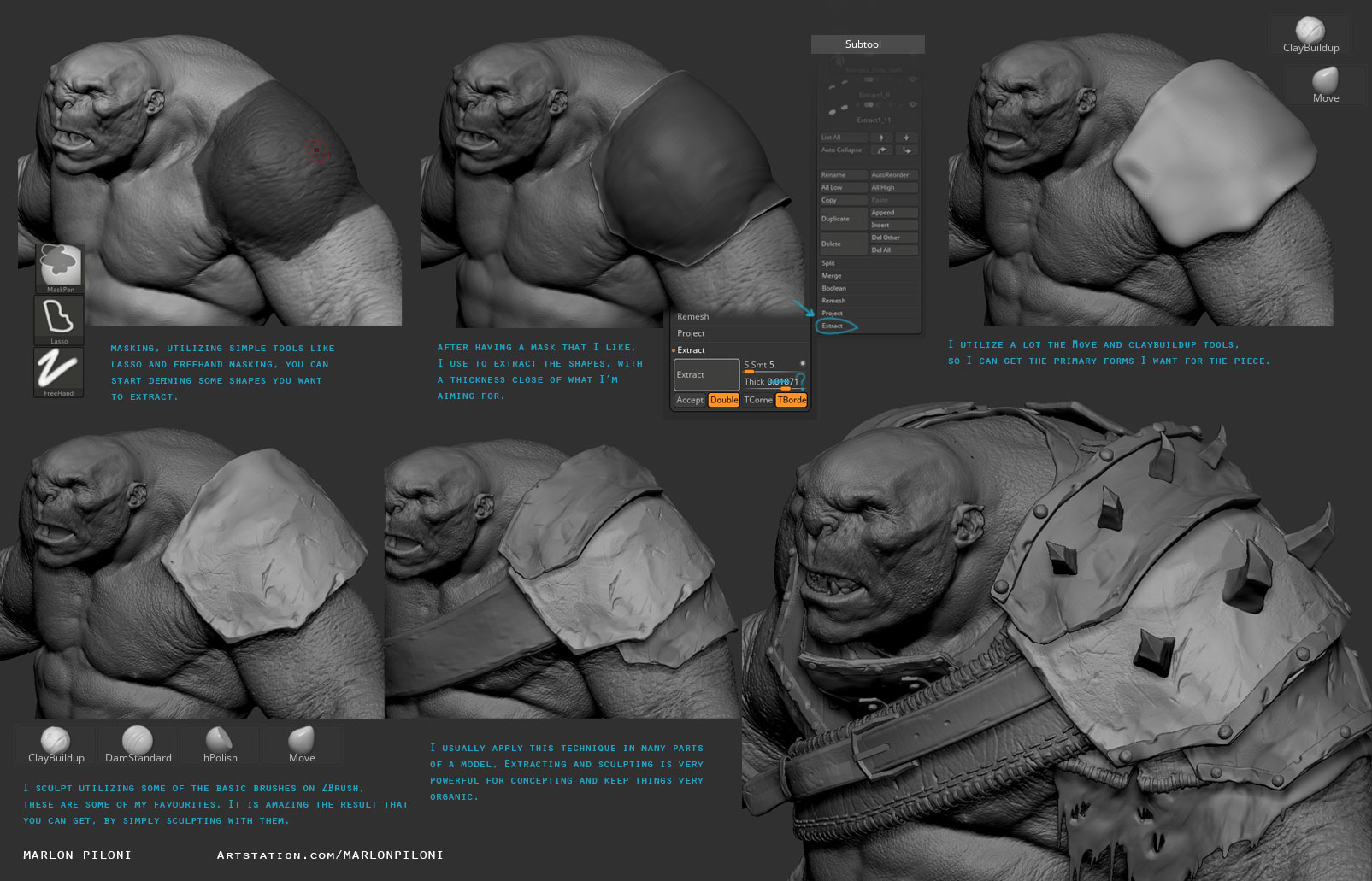Viewport: 1372px width, 881px height.
Task: Expand the Merge section in Subtool
Action: point(869,276)
